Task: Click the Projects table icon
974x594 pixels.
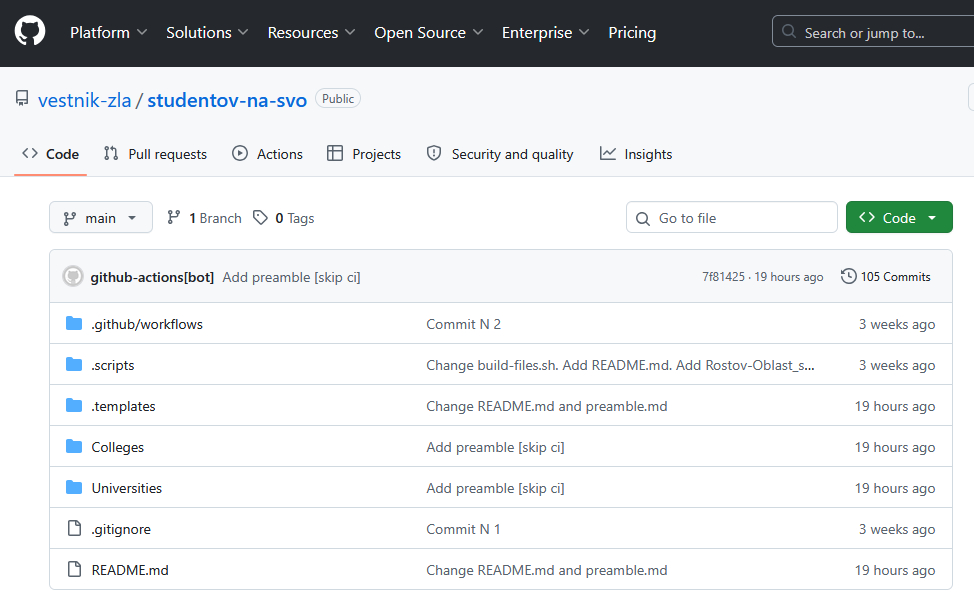Action: point(335,153)
